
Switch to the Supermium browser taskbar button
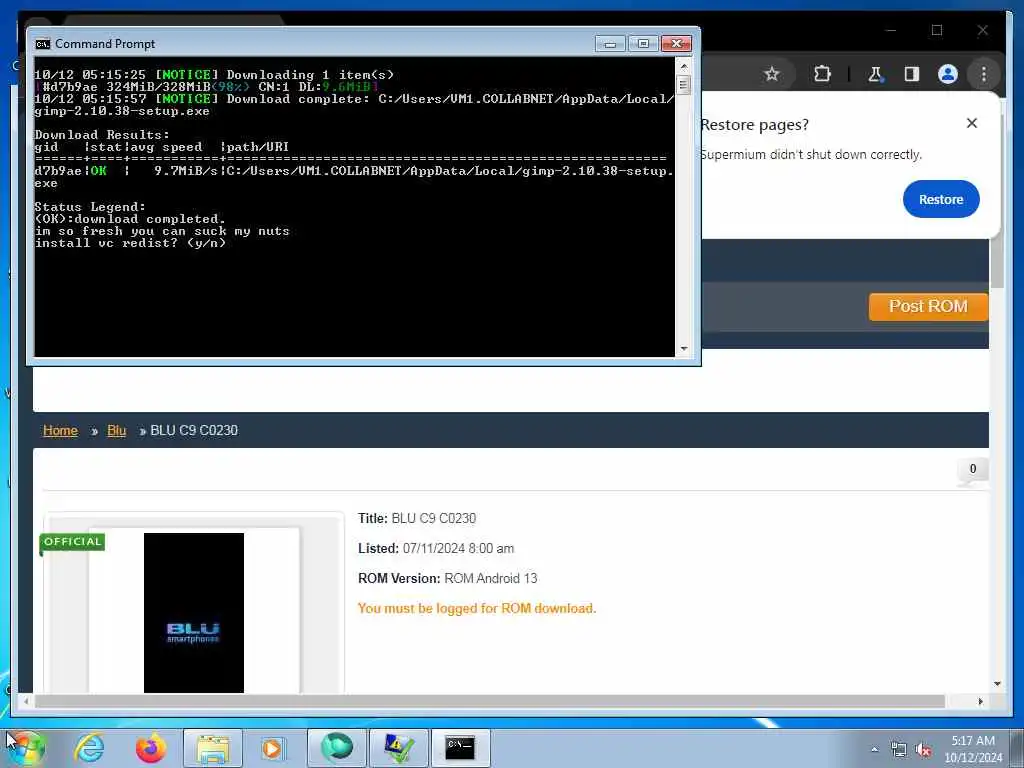click(x=336, y=748)
